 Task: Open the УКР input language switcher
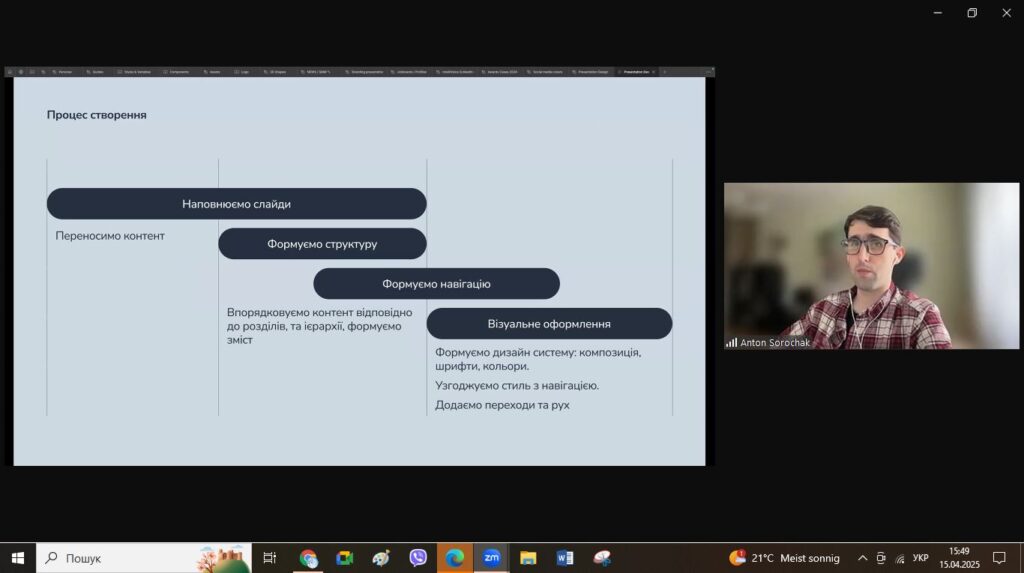tap(921, 558)
